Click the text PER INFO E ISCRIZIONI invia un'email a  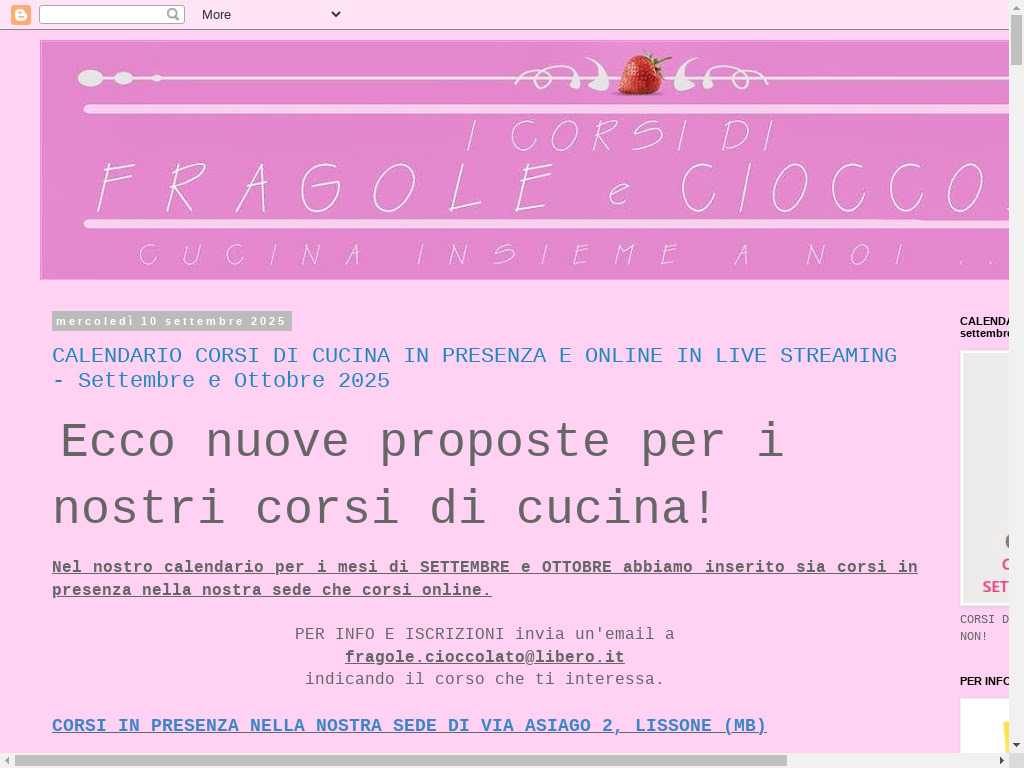click(x=485, y=634)
